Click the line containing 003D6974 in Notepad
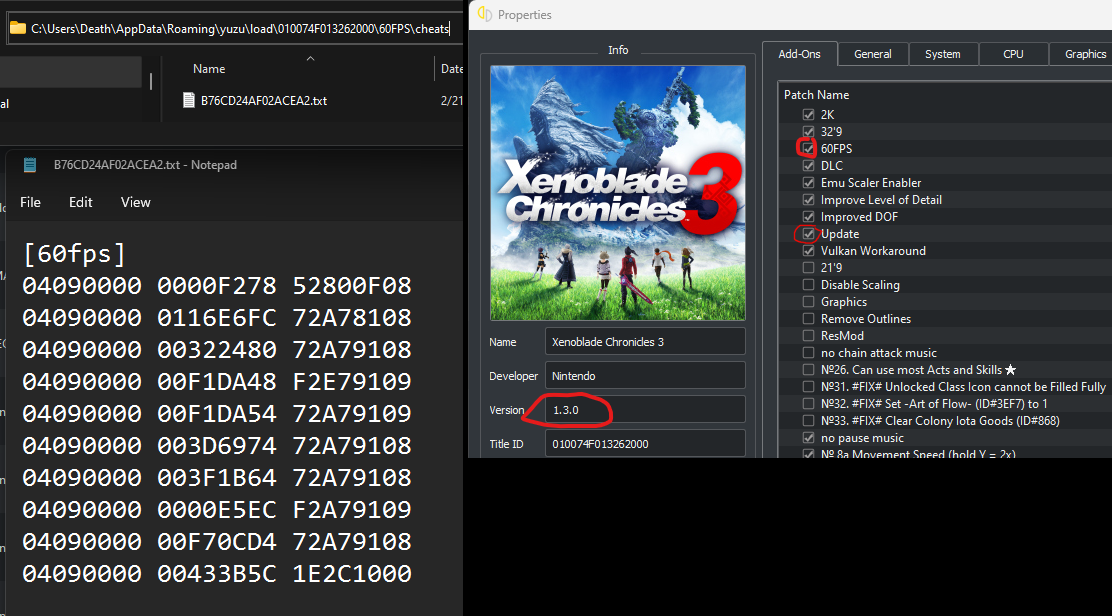This screenshot has height=616, width=1112. [x=217, y=445]
